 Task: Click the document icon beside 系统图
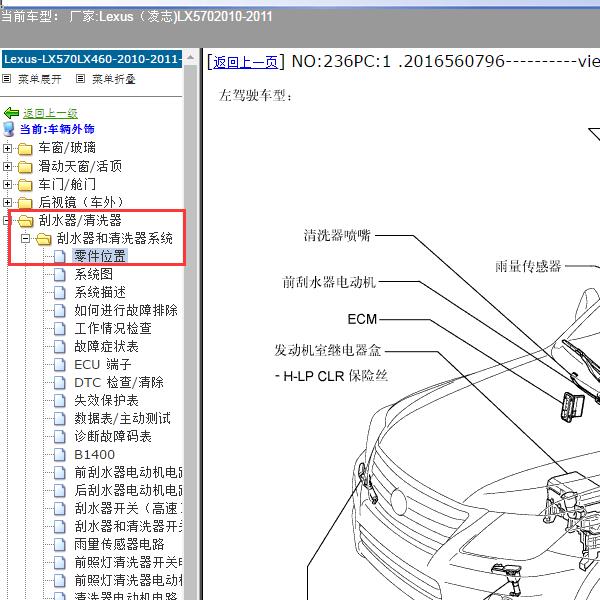click(x=60, y=274)
